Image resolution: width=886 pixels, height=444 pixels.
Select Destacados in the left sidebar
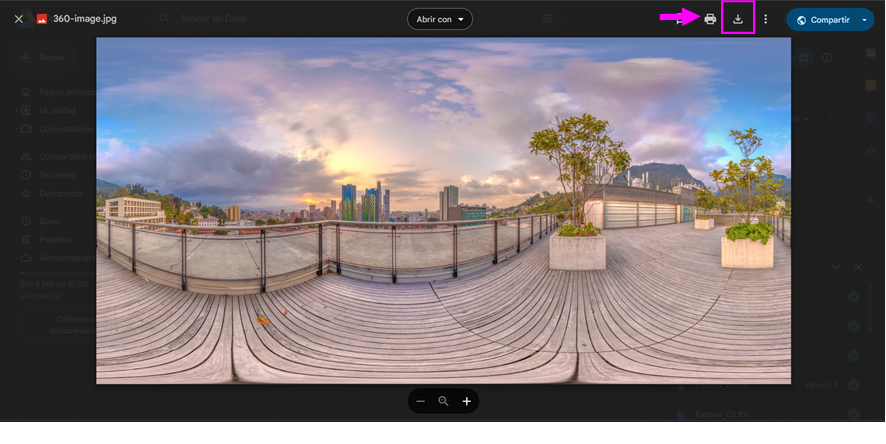click(x=60, y=193)
